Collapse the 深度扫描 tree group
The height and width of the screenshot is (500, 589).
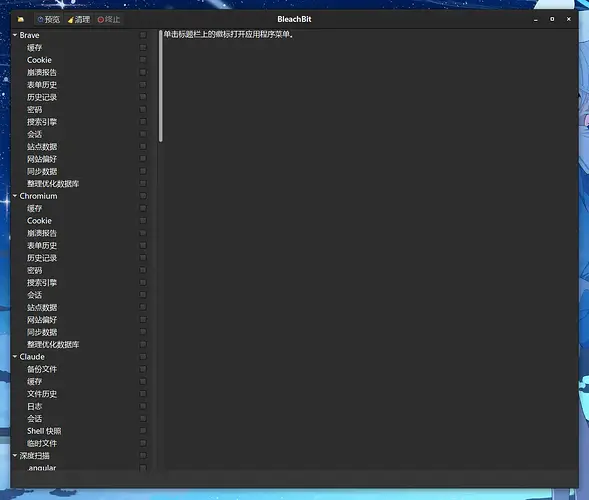coord(15,455)
